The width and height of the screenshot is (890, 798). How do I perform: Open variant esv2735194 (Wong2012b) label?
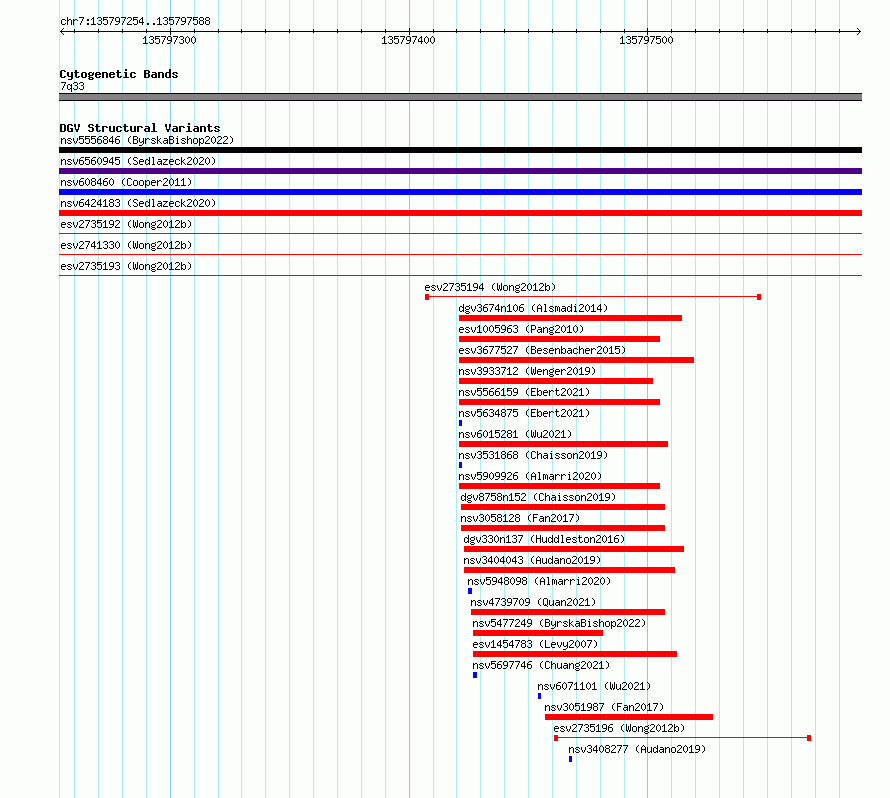coord(490,287)
